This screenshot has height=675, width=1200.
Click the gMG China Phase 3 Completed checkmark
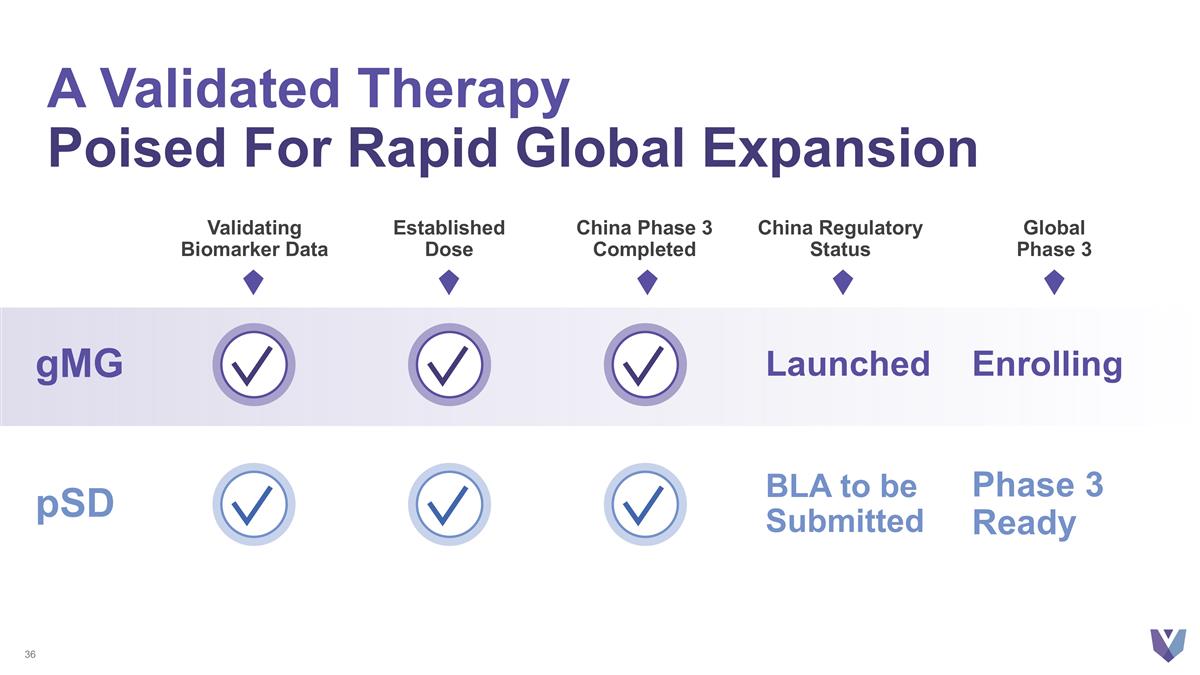(646, 364)
